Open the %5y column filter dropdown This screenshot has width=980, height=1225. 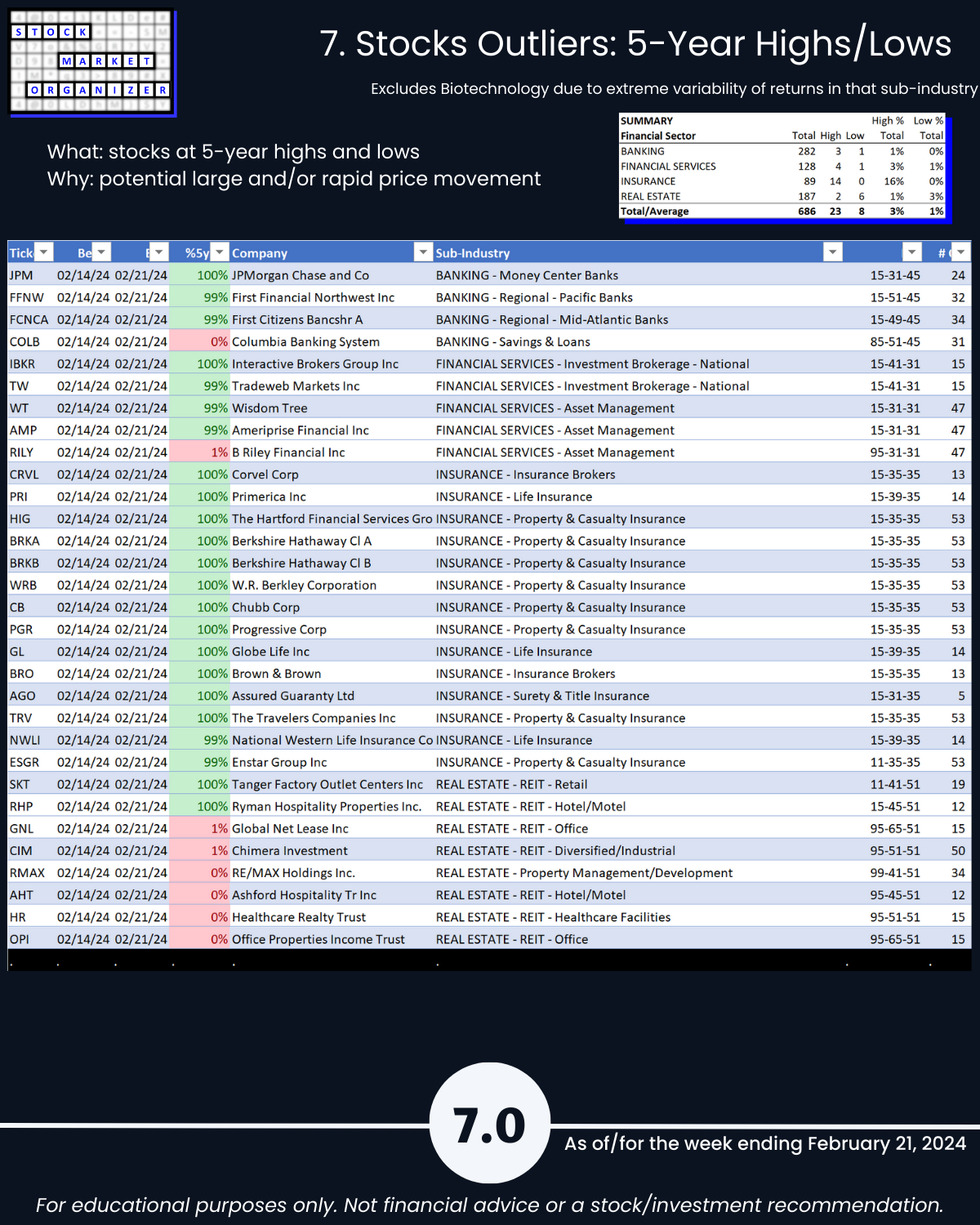point(220,252)
